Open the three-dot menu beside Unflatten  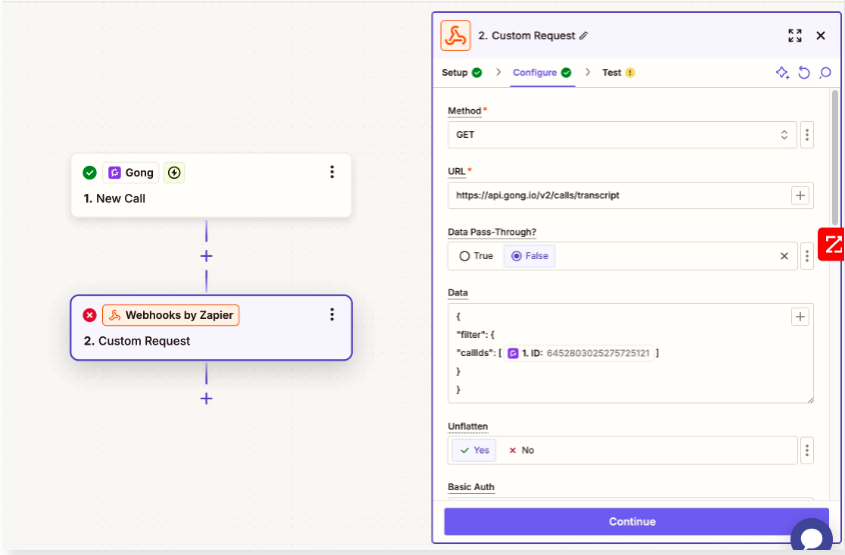click(807, 450)
